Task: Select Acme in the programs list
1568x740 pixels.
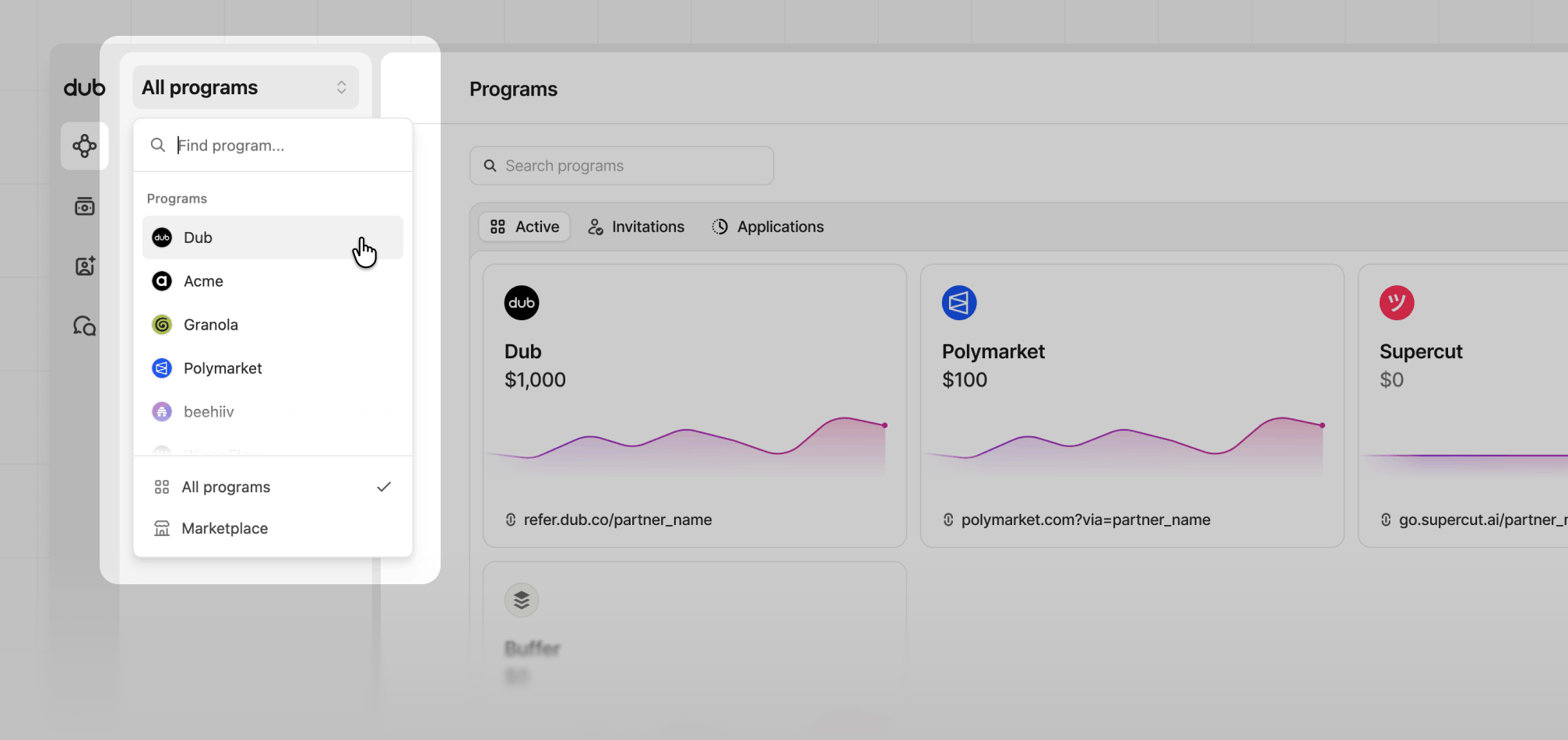Action: [x=272, y=281]
